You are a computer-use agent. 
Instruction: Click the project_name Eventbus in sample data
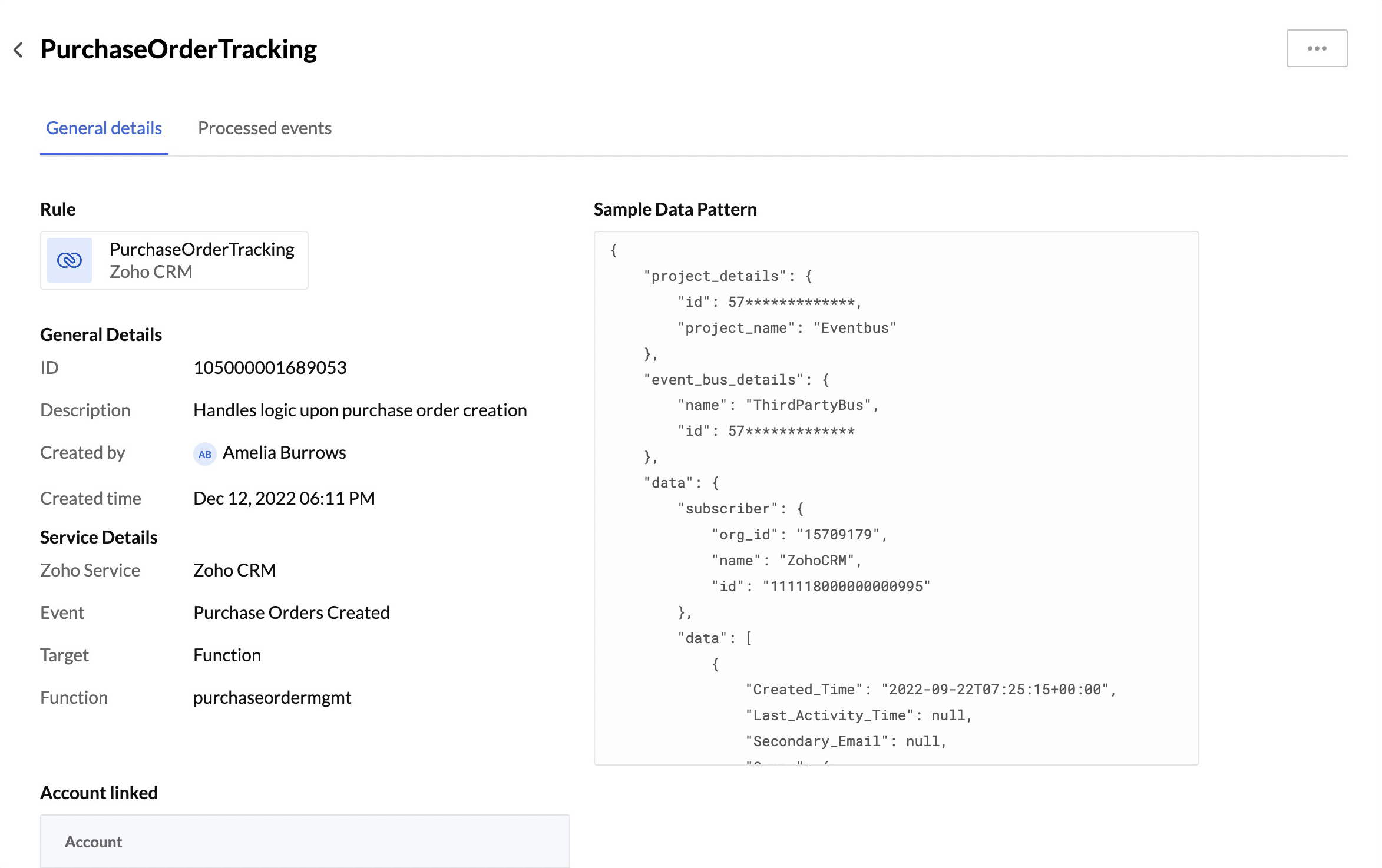pyautogui.click(x=855, y=327)
